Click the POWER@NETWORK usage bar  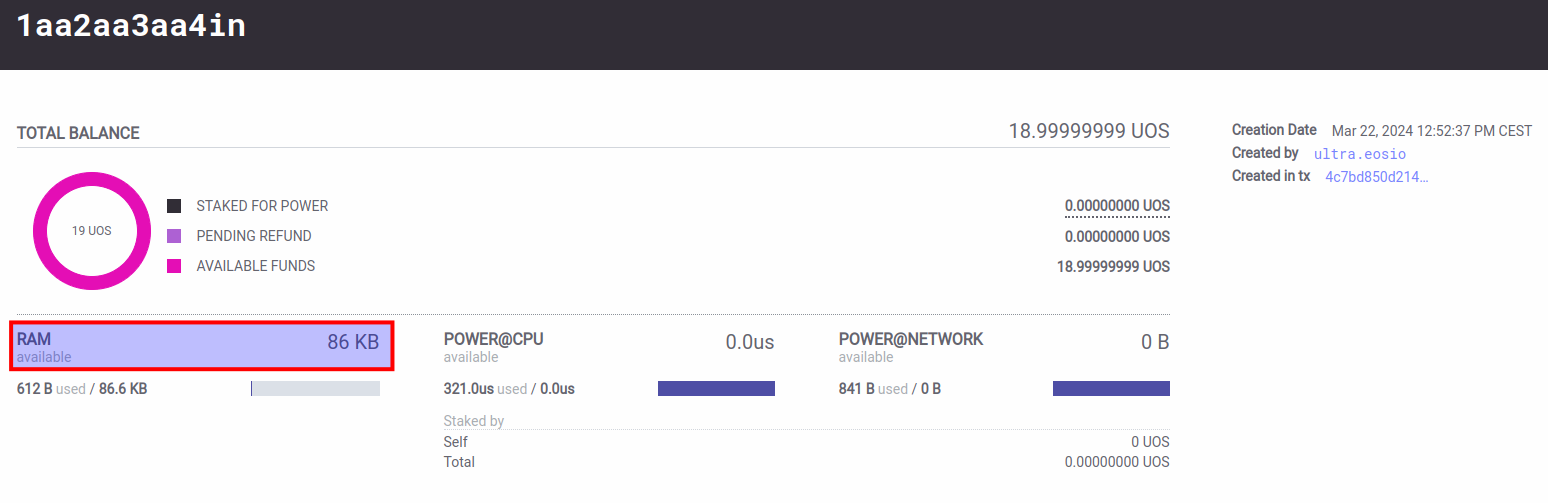point(1111,389)
